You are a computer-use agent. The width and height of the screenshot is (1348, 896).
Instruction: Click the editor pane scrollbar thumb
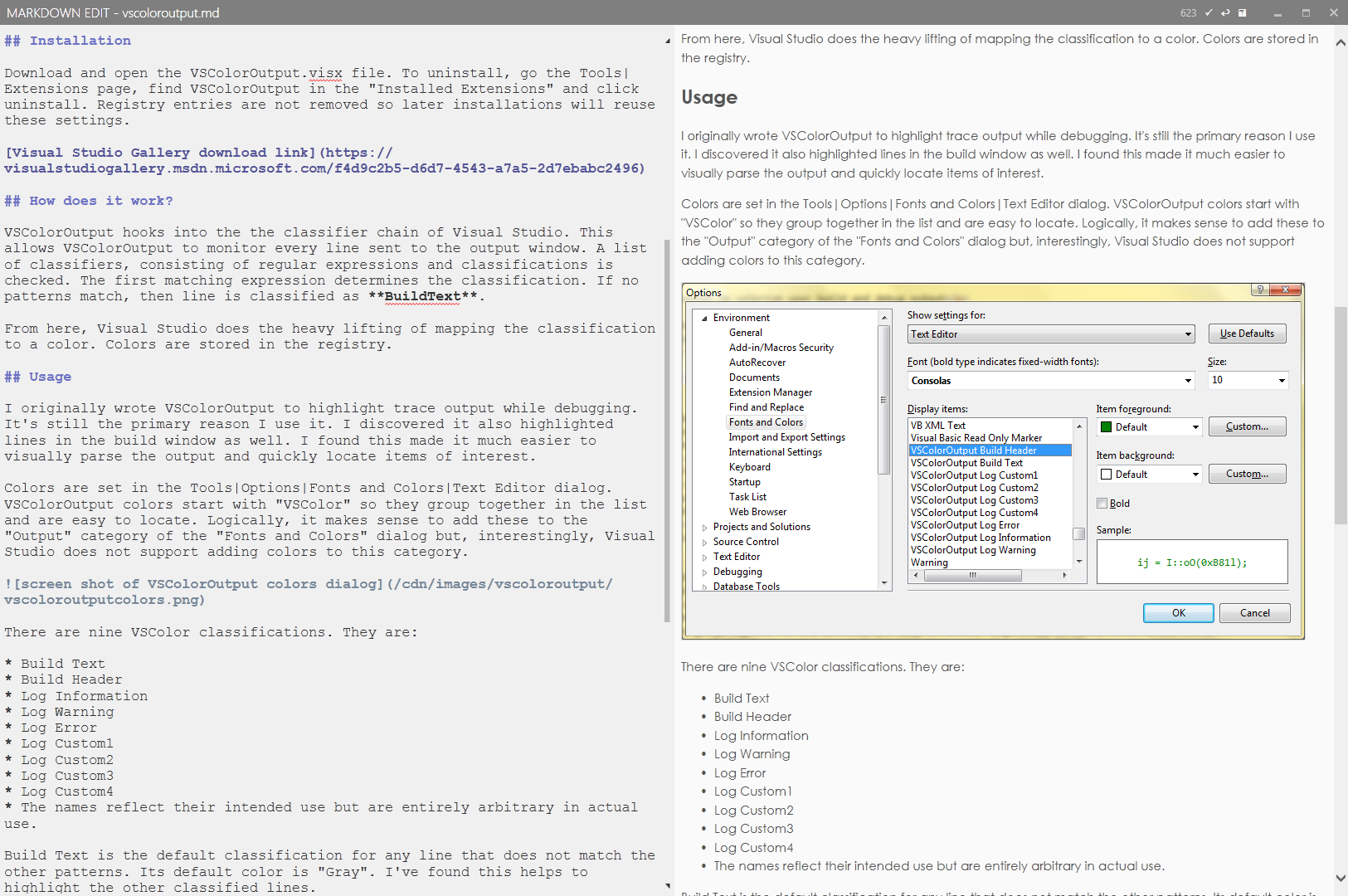[x=668, y=431]
